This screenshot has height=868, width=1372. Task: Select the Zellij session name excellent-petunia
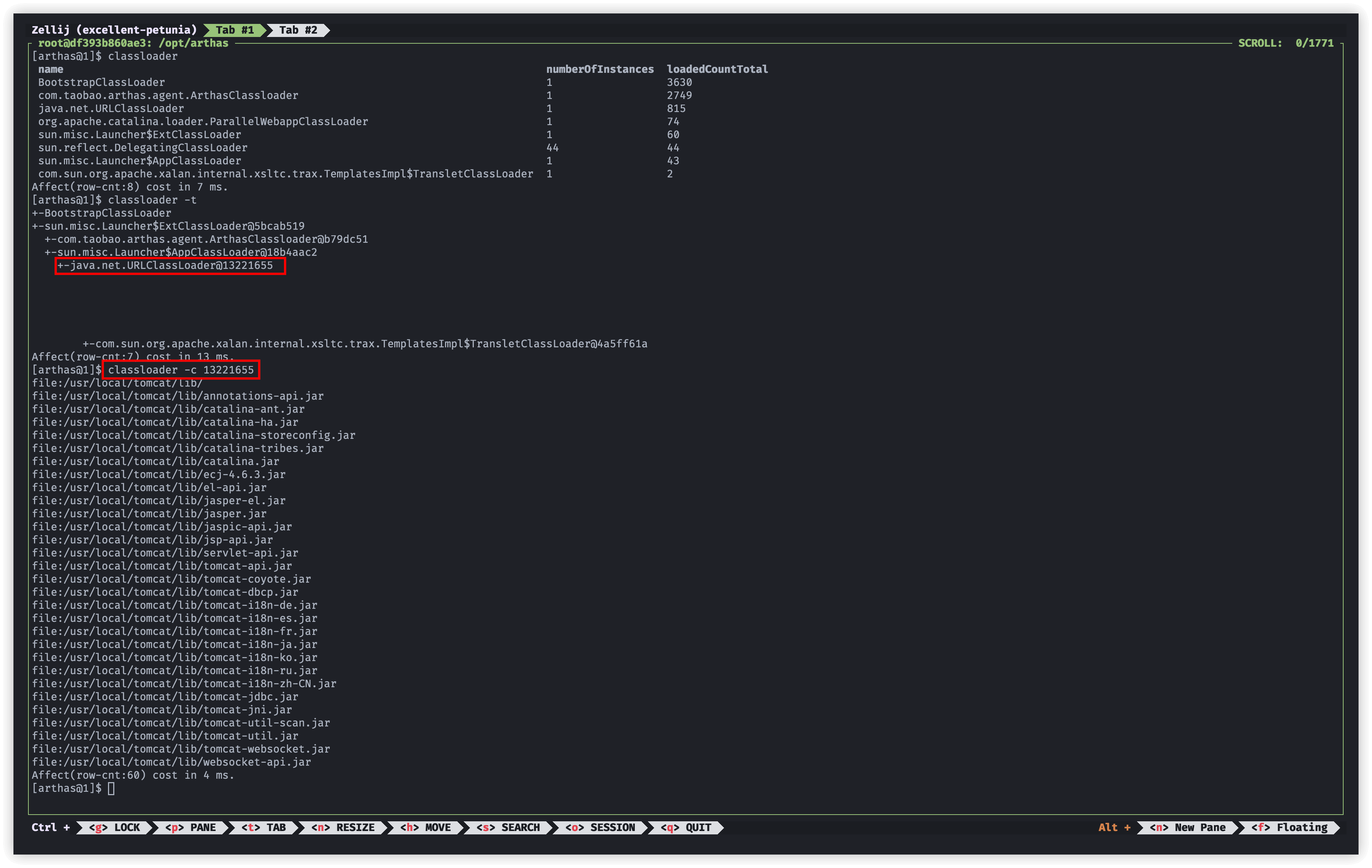point(137,30)
